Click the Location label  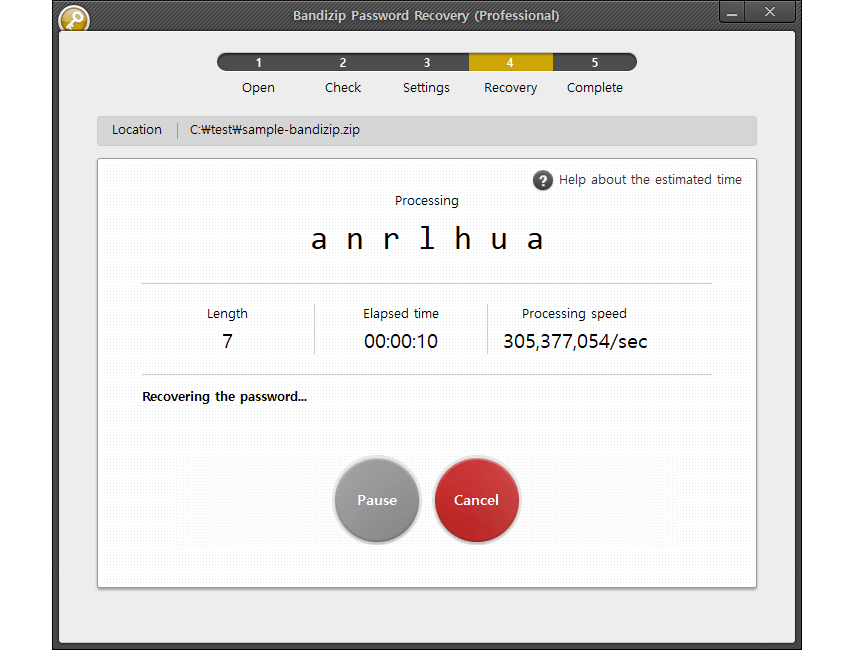point(137,130)
